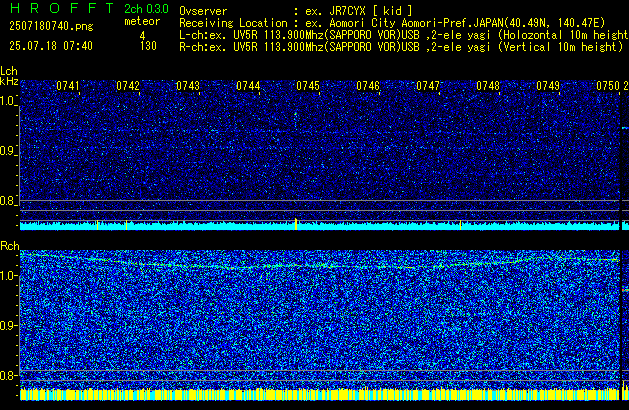This screenshot has height=410, width=629.
Task: Select the 0742 time marker
Action: [x=128, y=86]
